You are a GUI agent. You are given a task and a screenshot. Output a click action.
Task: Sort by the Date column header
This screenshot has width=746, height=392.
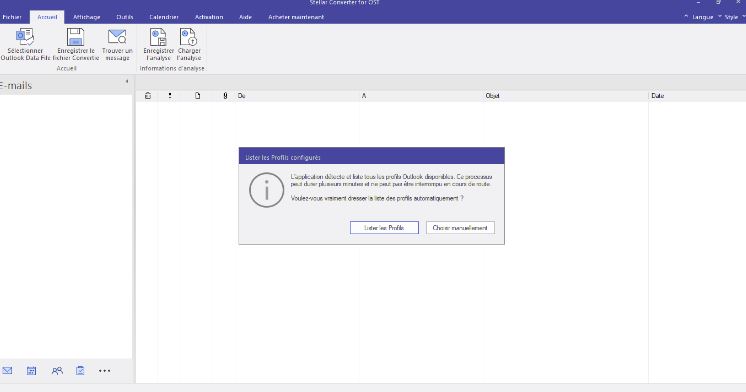(658, 96)
